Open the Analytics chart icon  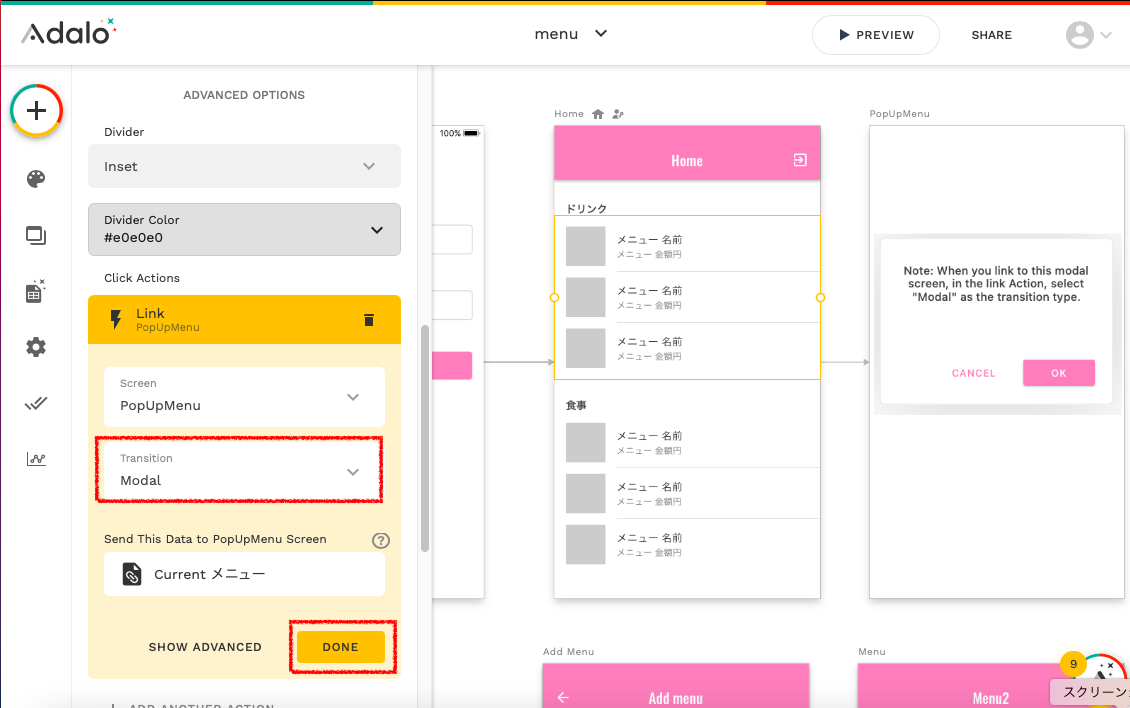click(36, 459)
